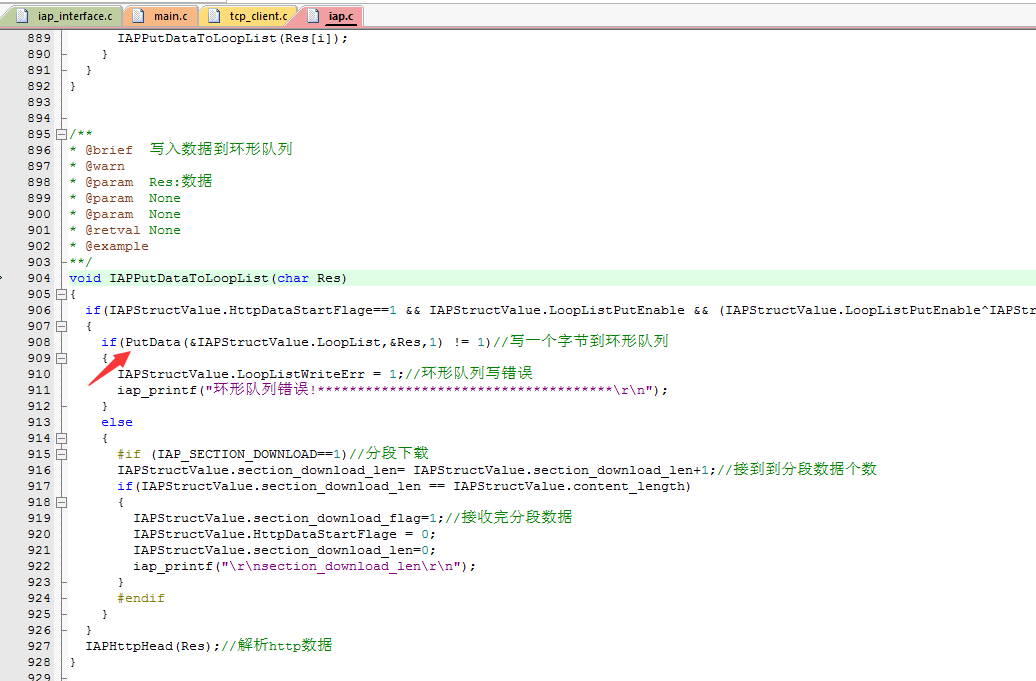Click comment '//分段下载' on line 915

click(389, 454)
